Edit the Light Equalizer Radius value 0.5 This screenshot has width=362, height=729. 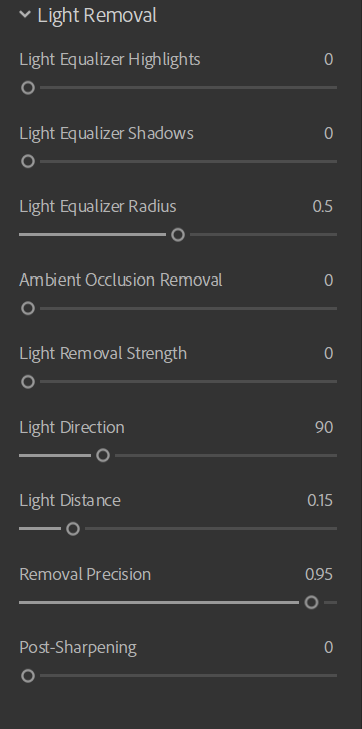pos(323,206)
